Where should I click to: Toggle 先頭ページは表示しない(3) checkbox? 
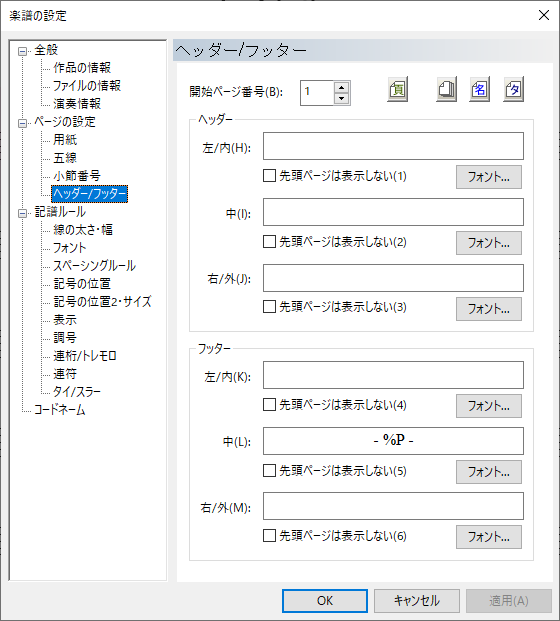pos(269,307)
